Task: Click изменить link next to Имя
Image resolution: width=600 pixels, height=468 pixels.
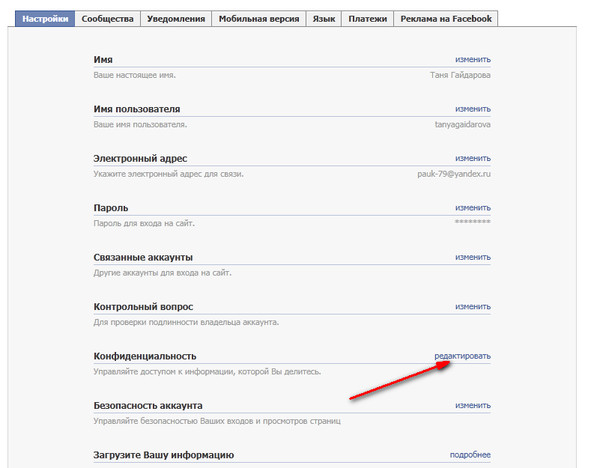Action: [x=473, y=59]
